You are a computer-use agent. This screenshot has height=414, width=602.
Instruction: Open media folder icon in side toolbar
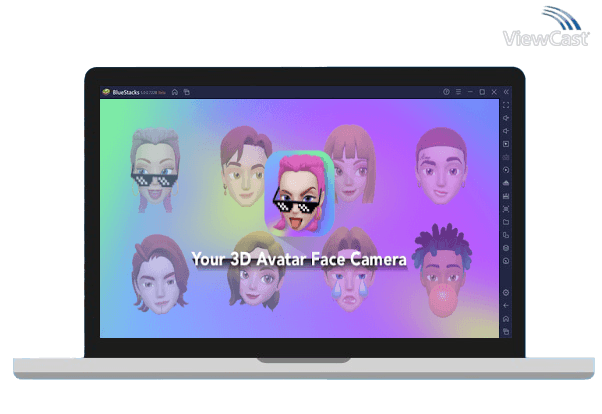pyautogui.click(x=506, y=222)
